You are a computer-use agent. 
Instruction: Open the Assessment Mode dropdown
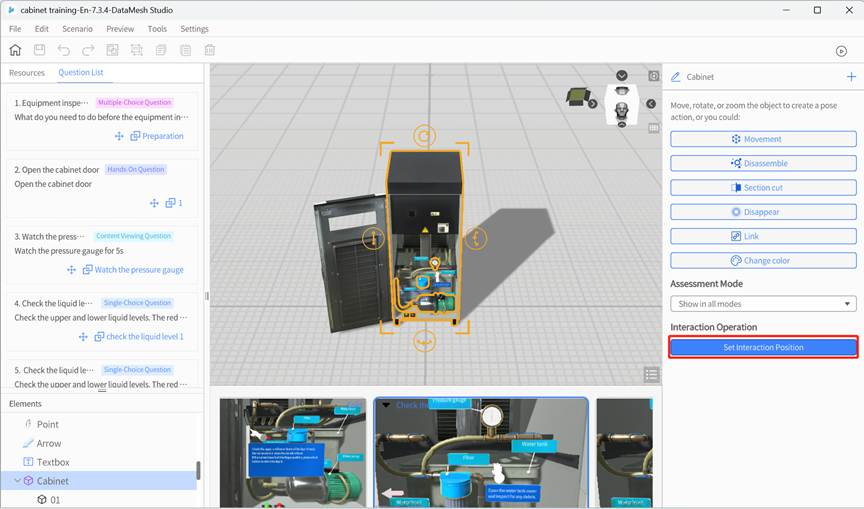click(763, 304)
